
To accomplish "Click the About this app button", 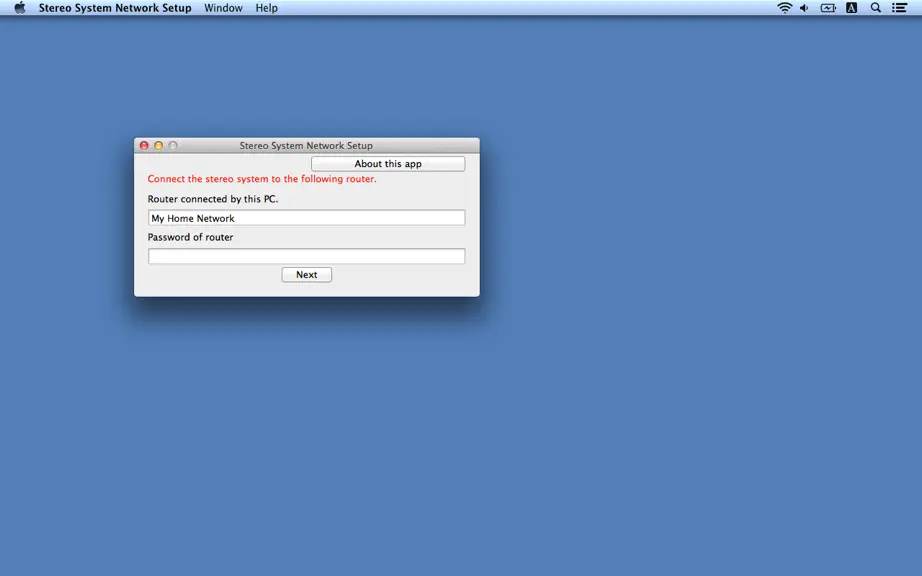I will click(388, 163).
